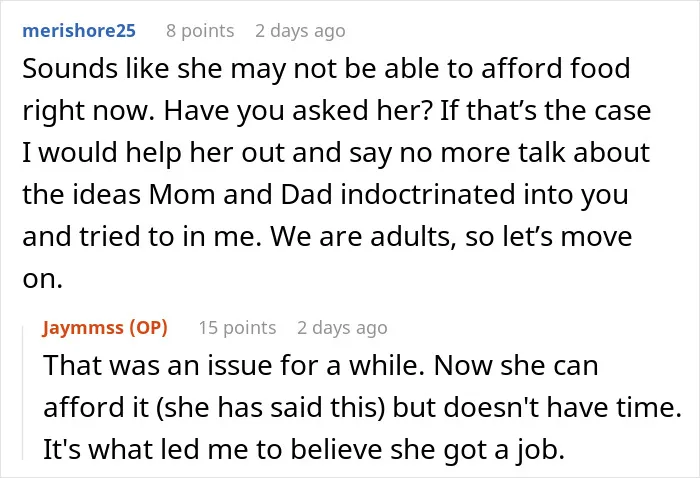Viewport: 700px width, 478px height.
Task: Click the words 'Mom and Dad' in comment
Action: pos(241,195)
